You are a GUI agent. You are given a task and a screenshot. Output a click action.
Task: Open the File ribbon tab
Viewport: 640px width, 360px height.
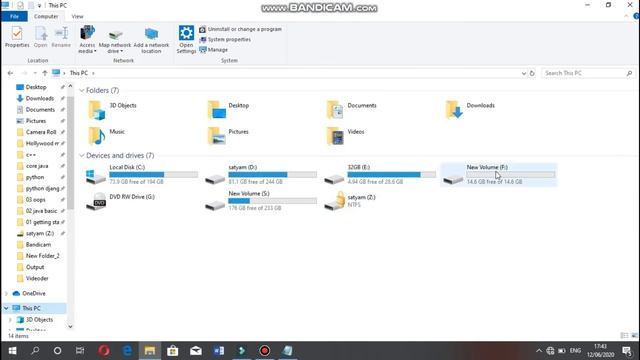(x=14, y=16)
